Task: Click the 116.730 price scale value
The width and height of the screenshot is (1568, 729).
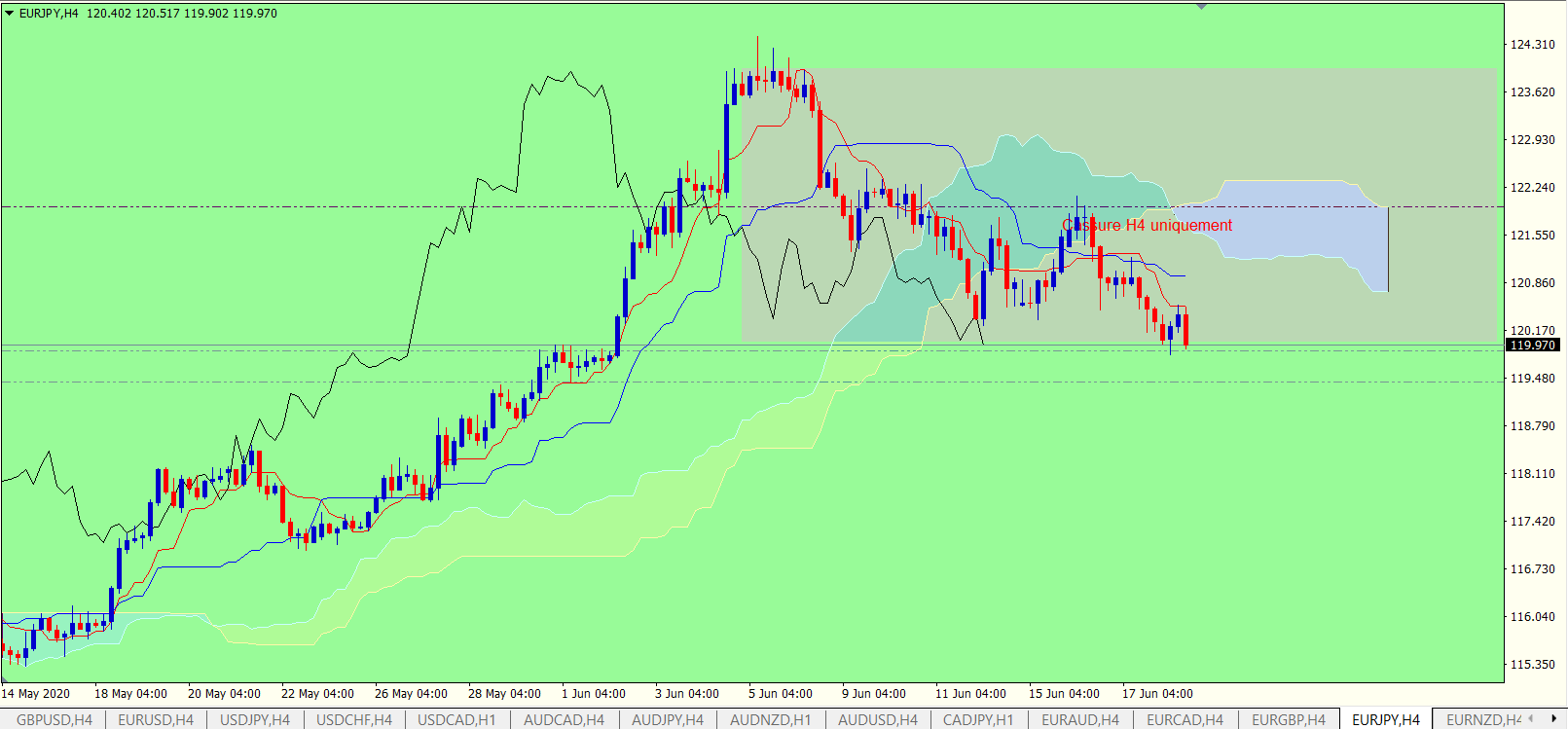Action: point(1532,569)
